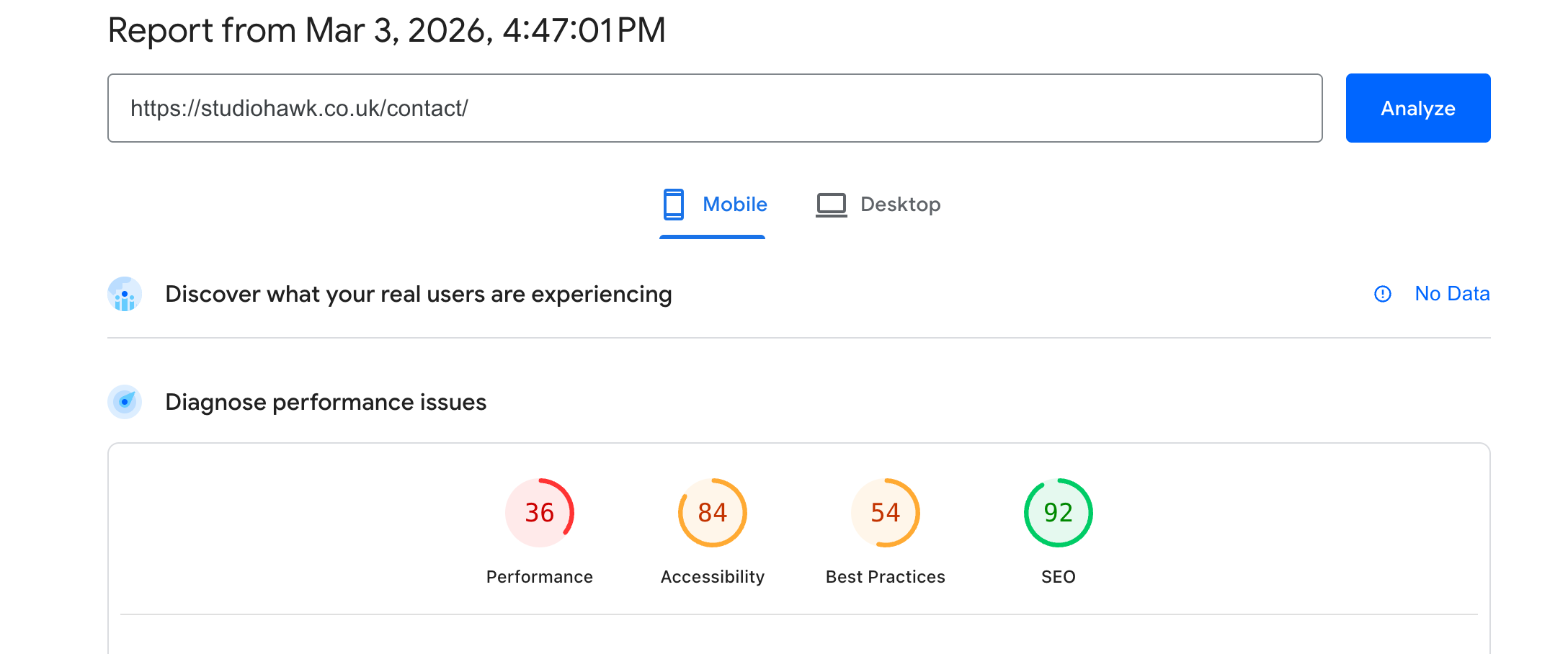Click the info icon beside No Data
1568x654 pixels.
click(1382, 294)
